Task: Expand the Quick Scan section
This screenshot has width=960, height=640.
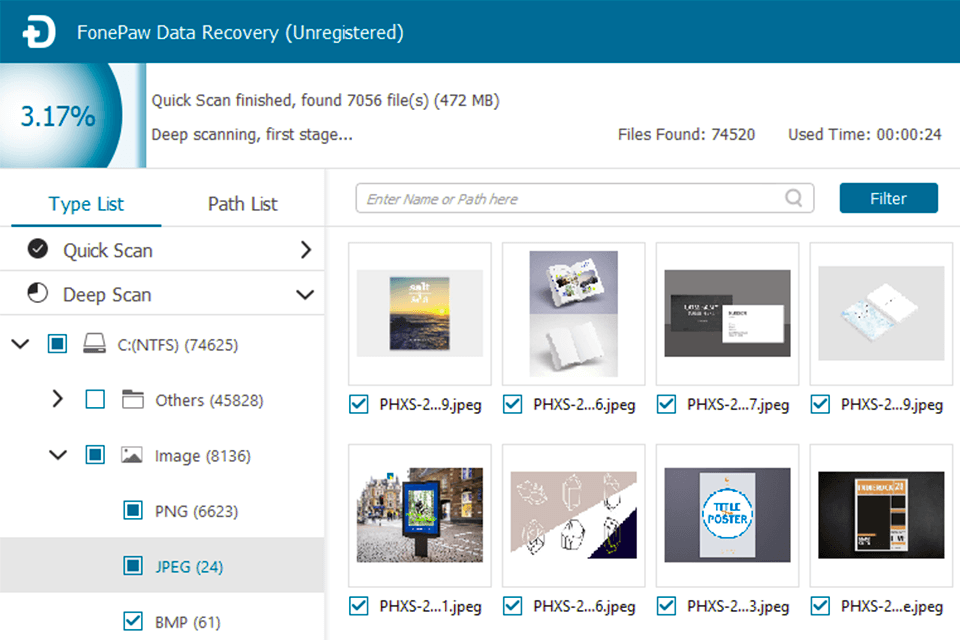Action: (307, 249)
